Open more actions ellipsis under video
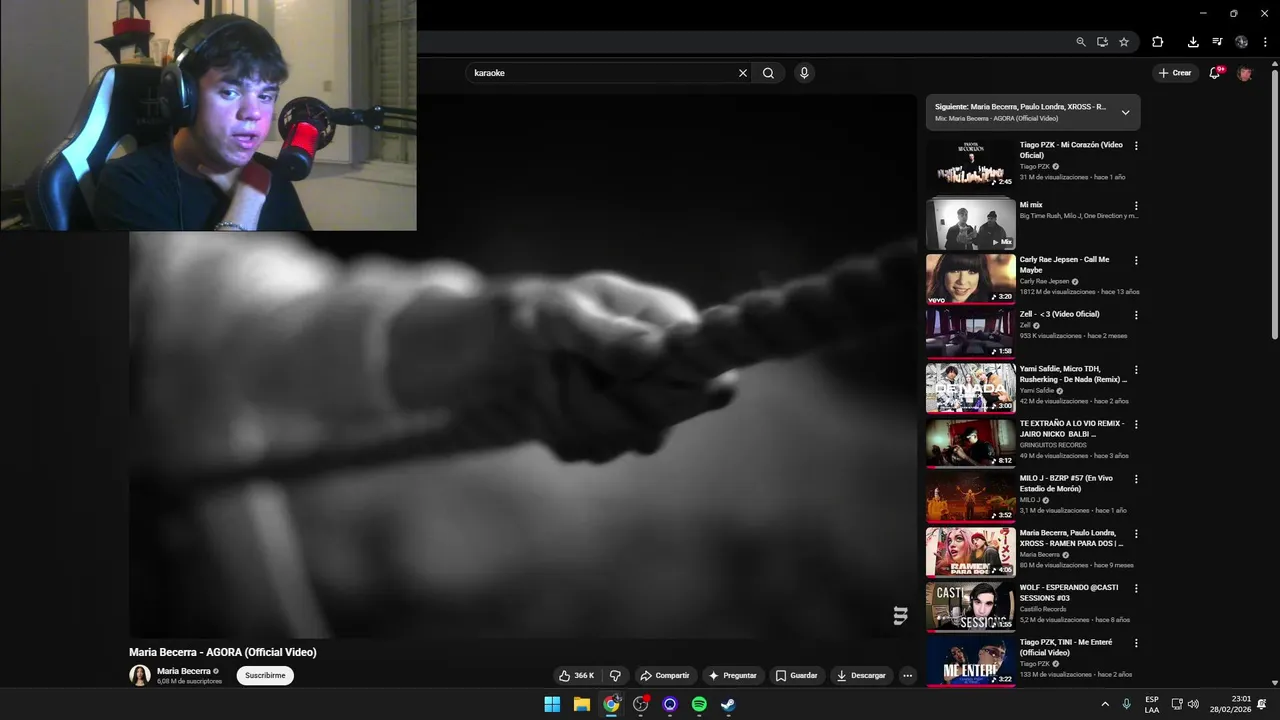Image resolution: width=1280 pixels, height=720 pixels. click(x=908, y=676)
